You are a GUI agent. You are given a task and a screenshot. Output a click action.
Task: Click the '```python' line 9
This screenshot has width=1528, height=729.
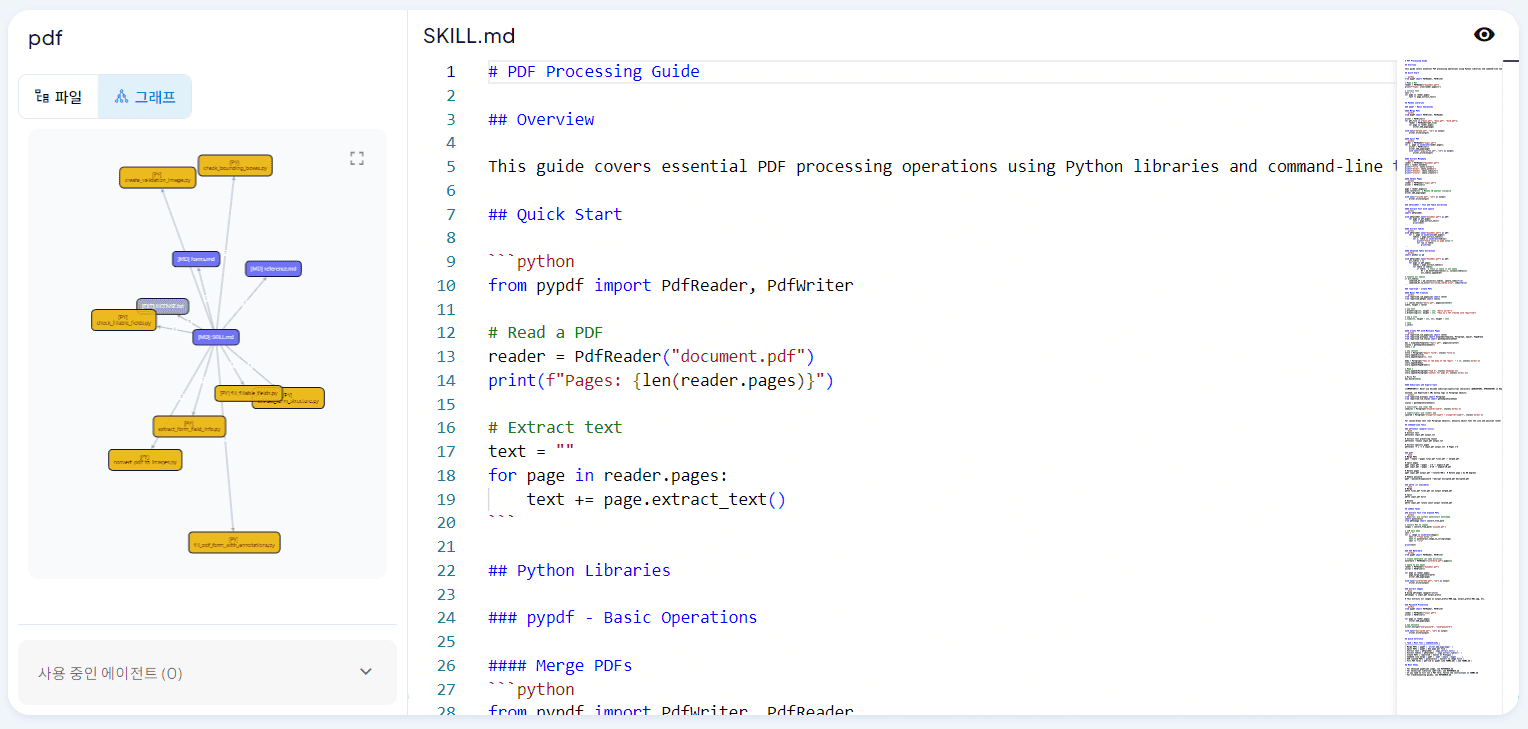coord(531,261)
